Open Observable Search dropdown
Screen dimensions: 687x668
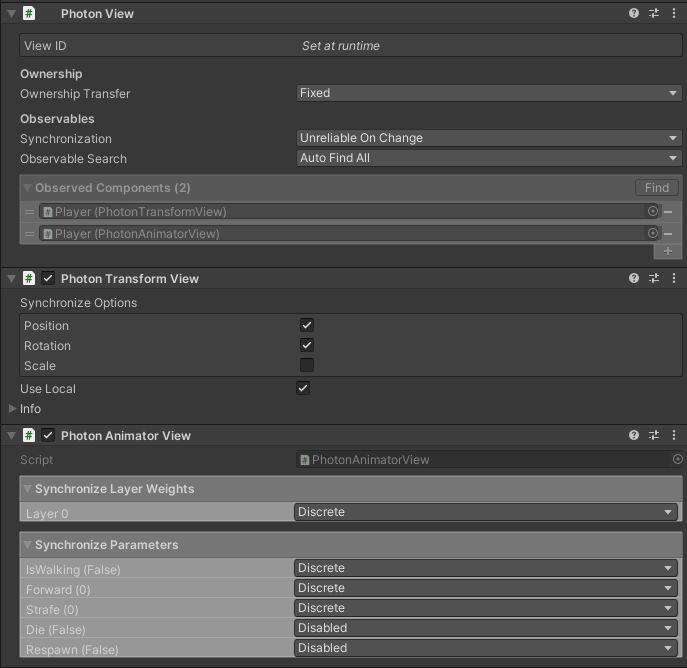pyautogui.click(x=489, y=158)
